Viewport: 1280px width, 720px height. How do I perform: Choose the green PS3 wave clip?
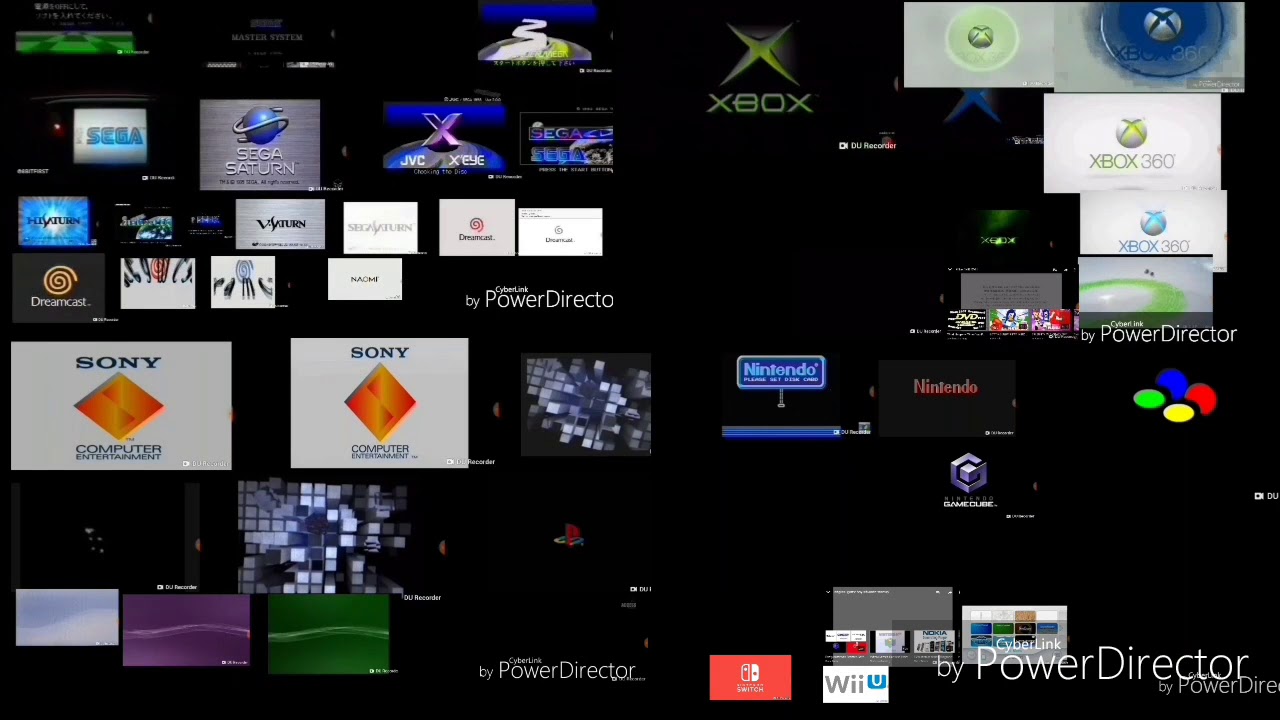click(x=328, y=634)
